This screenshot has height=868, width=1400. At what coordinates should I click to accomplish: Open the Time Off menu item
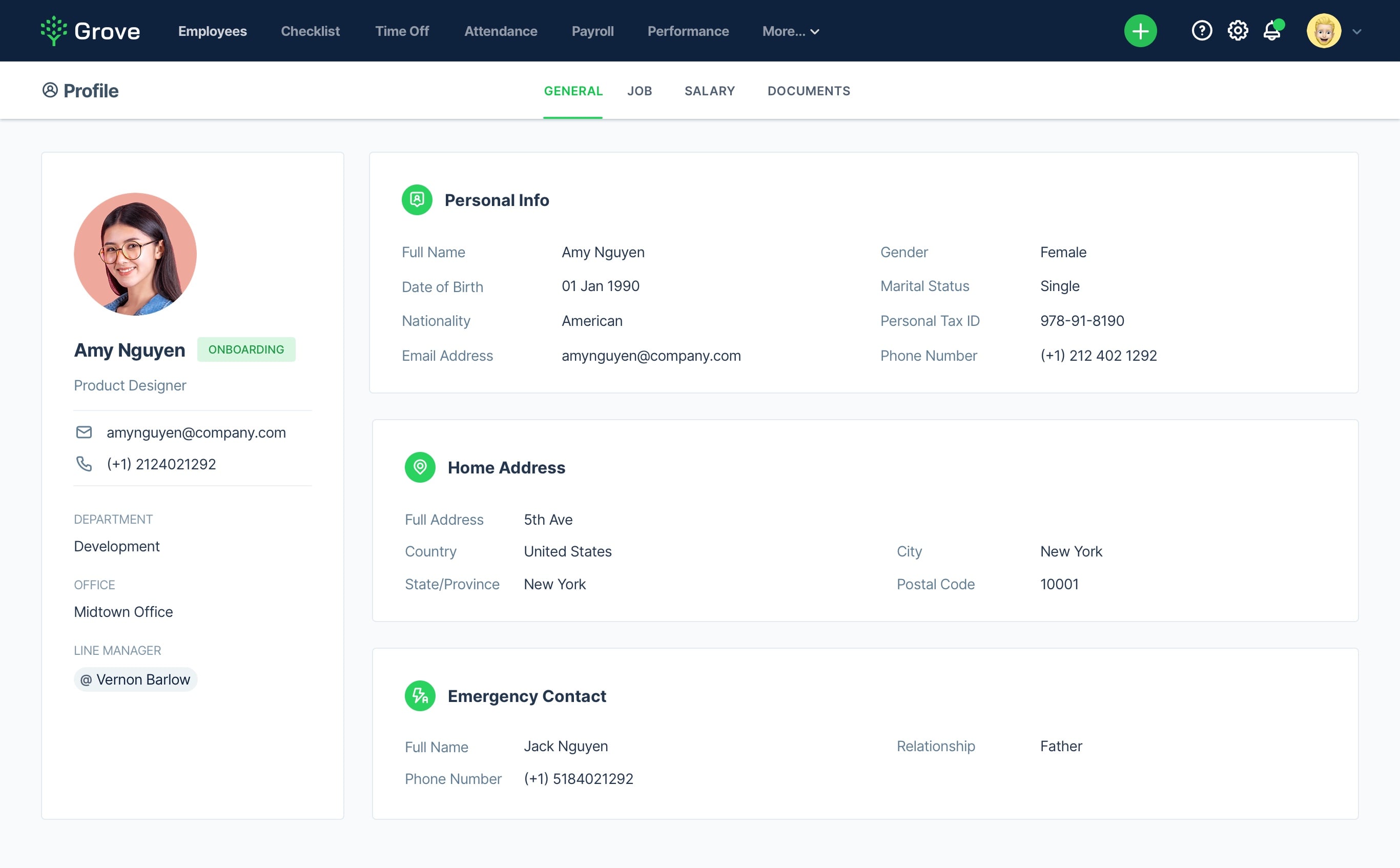(402, 32)
